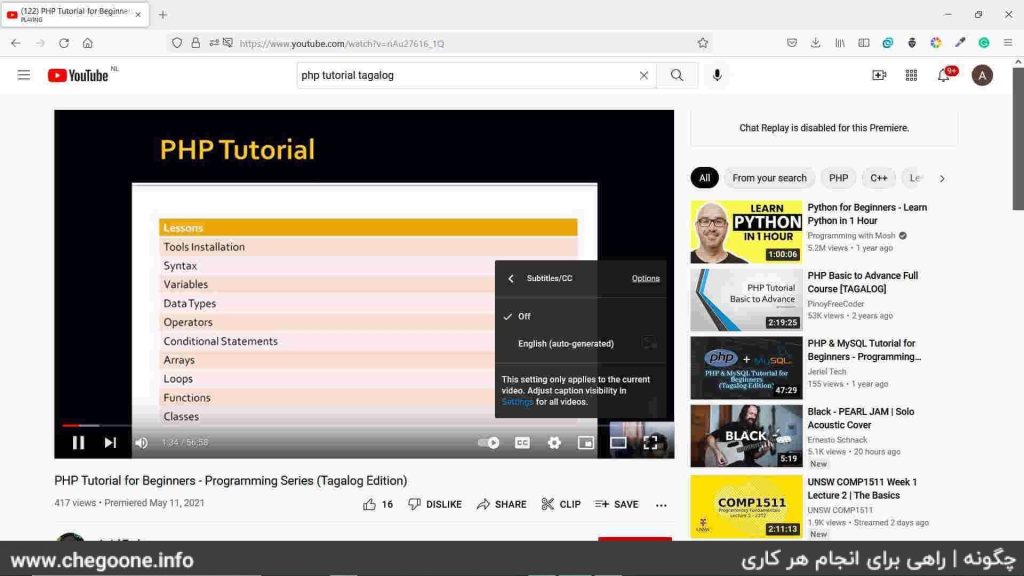1024x576 pixels.
Task: Go back from the Subtitles/CC menu
Action: tap(511, 278)
